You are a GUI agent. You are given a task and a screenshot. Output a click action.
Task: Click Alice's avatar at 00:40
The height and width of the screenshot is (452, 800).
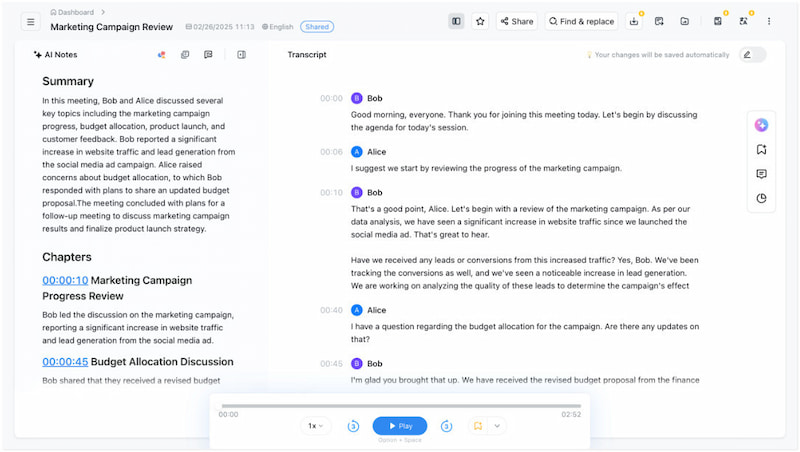click(x=357, y=310)
